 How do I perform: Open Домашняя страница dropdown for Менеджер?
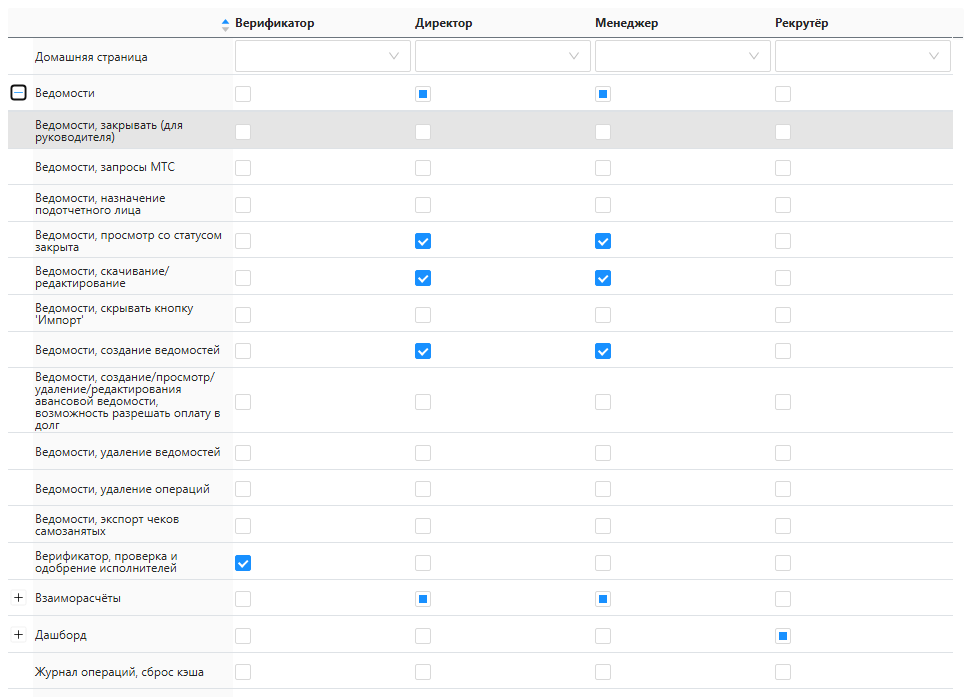(x=682, y=56)
